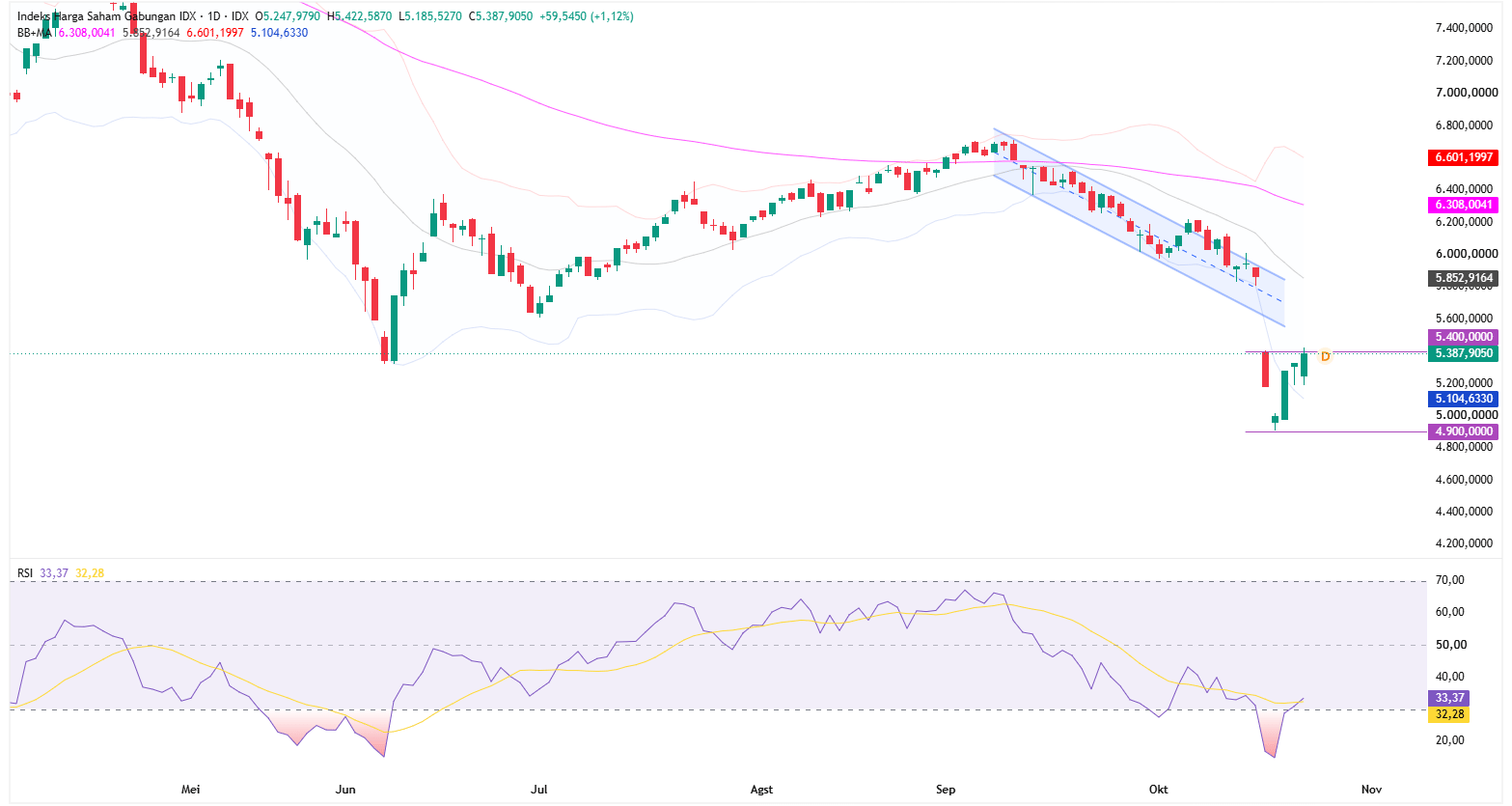
Task: Select the RSI indicator legend label
Action: coord(25,573)
